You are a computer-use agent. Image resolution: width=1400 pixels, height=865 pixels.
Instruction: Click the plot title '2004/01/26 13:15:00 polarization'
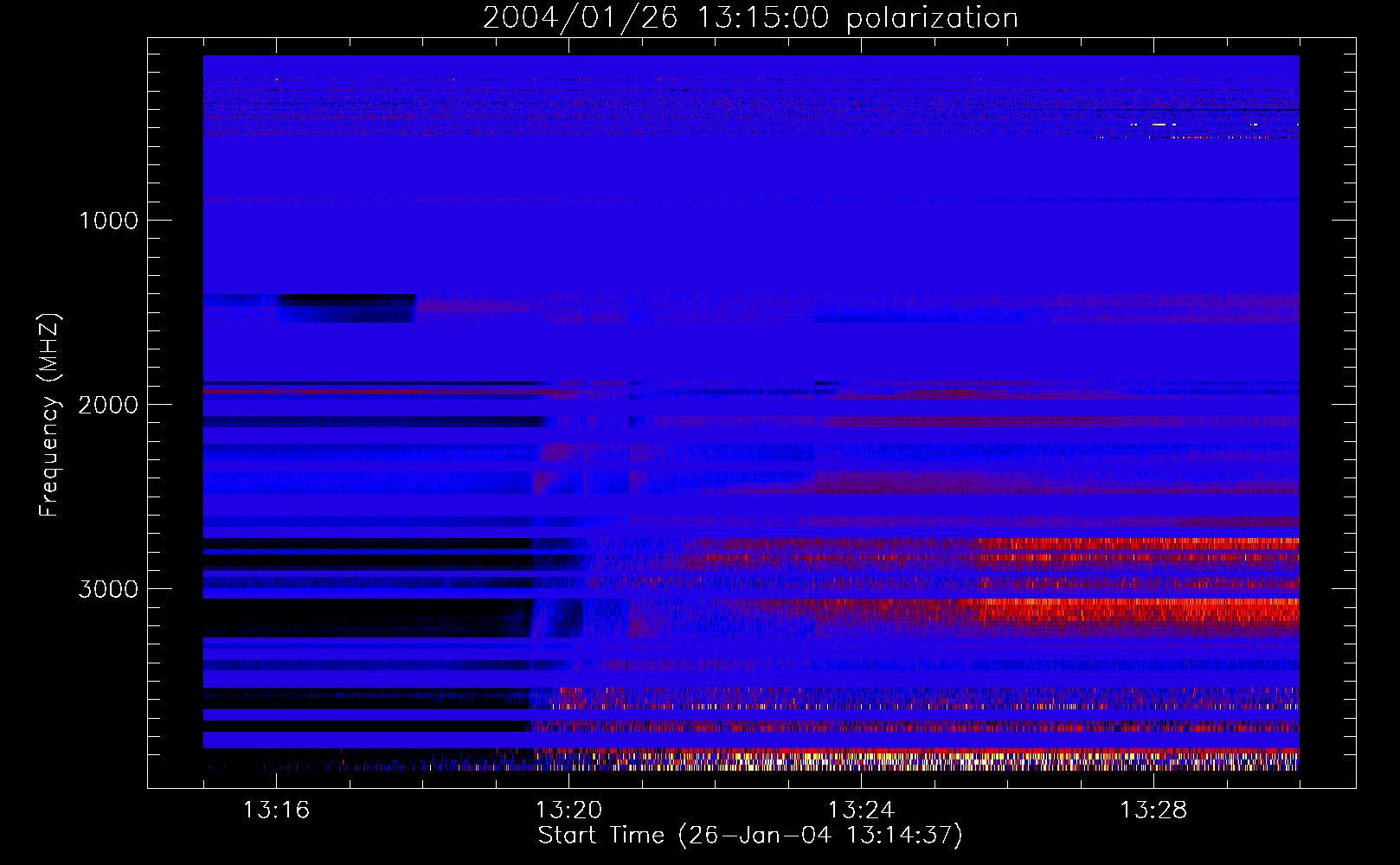coord(750,18)
